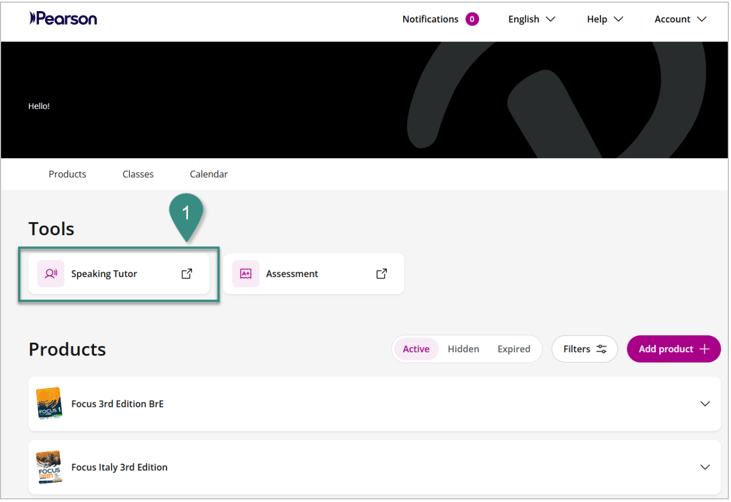Expand Focus 3rd Edition BrE chevron
The height and width of the screenshot is (502, 731).
click(x=705, y=404)
